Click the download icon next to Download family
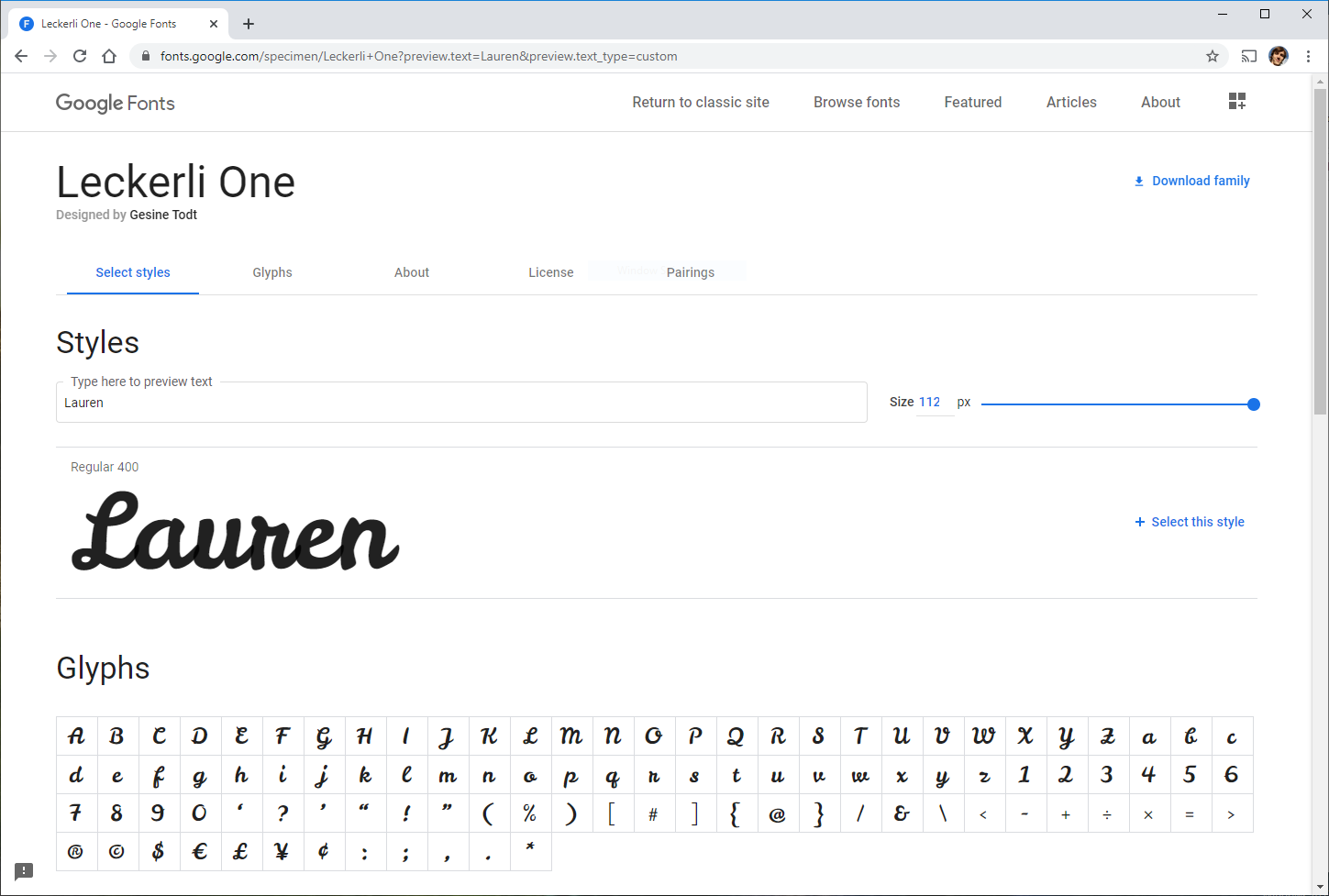1329x896 pixels. pos(1139,181)
